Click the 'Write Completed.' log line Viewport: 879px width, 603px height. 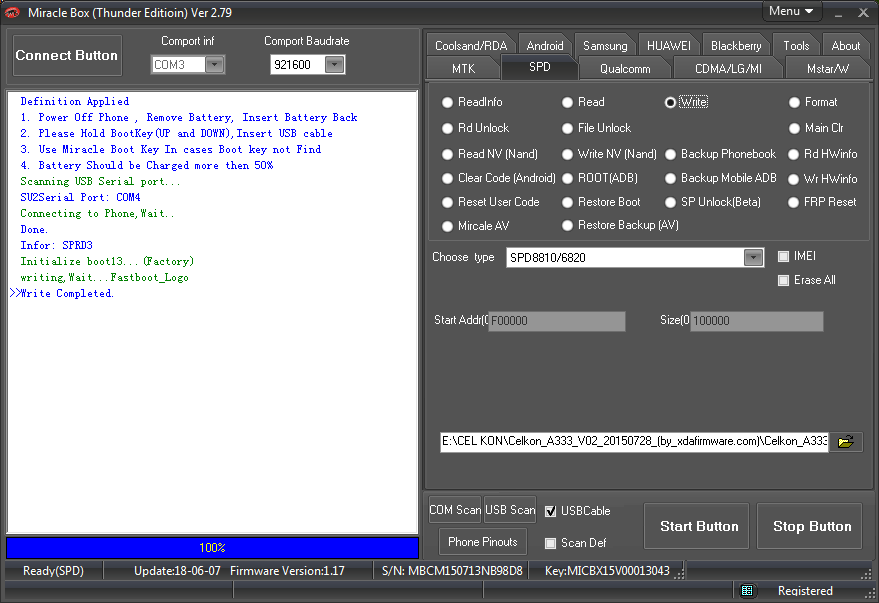pos(67,294)
